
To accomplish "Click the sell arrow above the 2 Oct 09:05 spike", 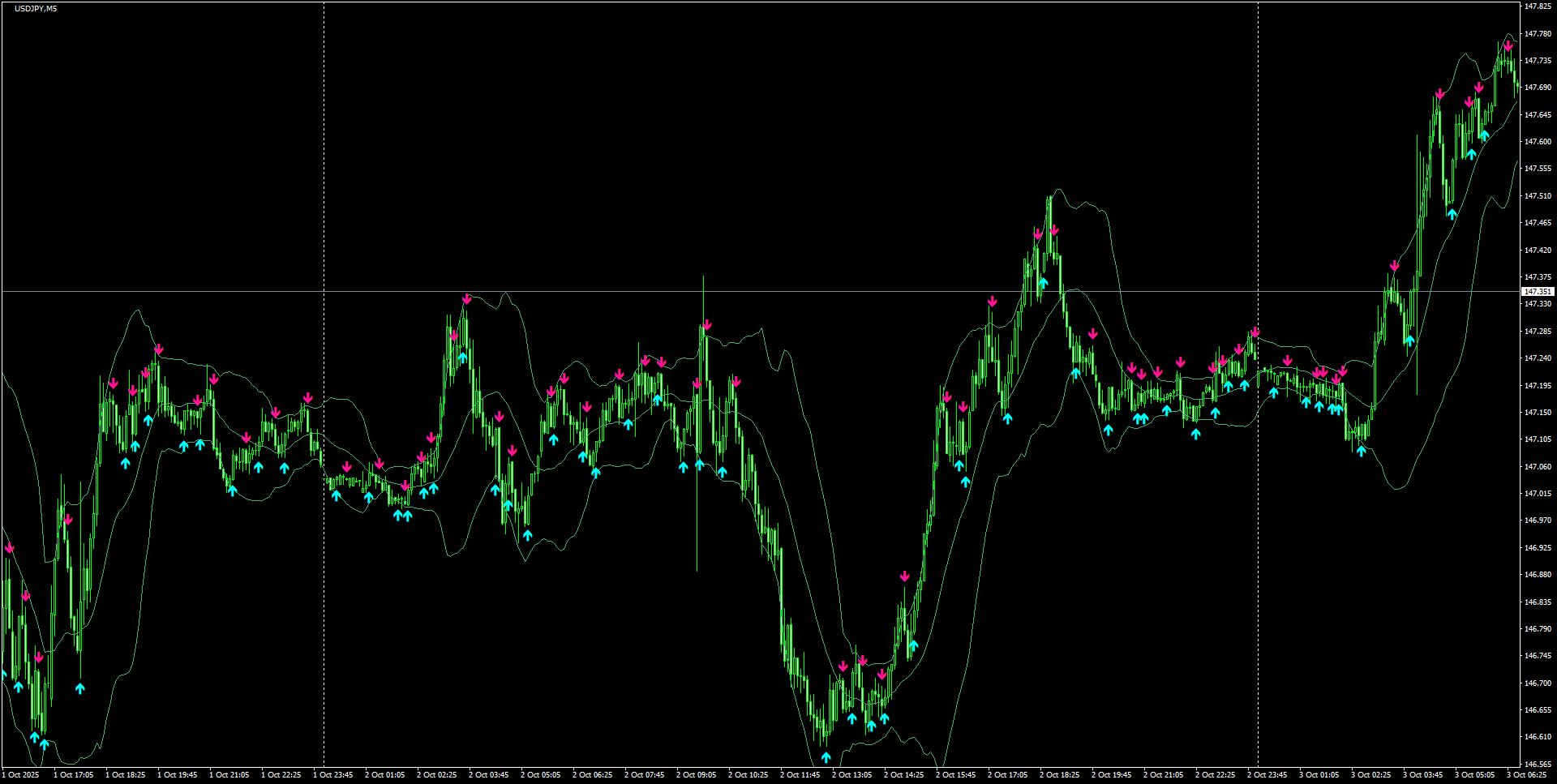I will 706,325.
